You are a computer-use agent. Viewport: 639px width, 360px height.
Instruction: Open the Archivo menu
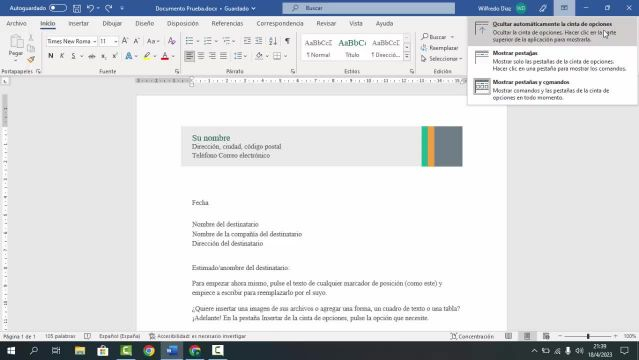[x=16, y=24]
